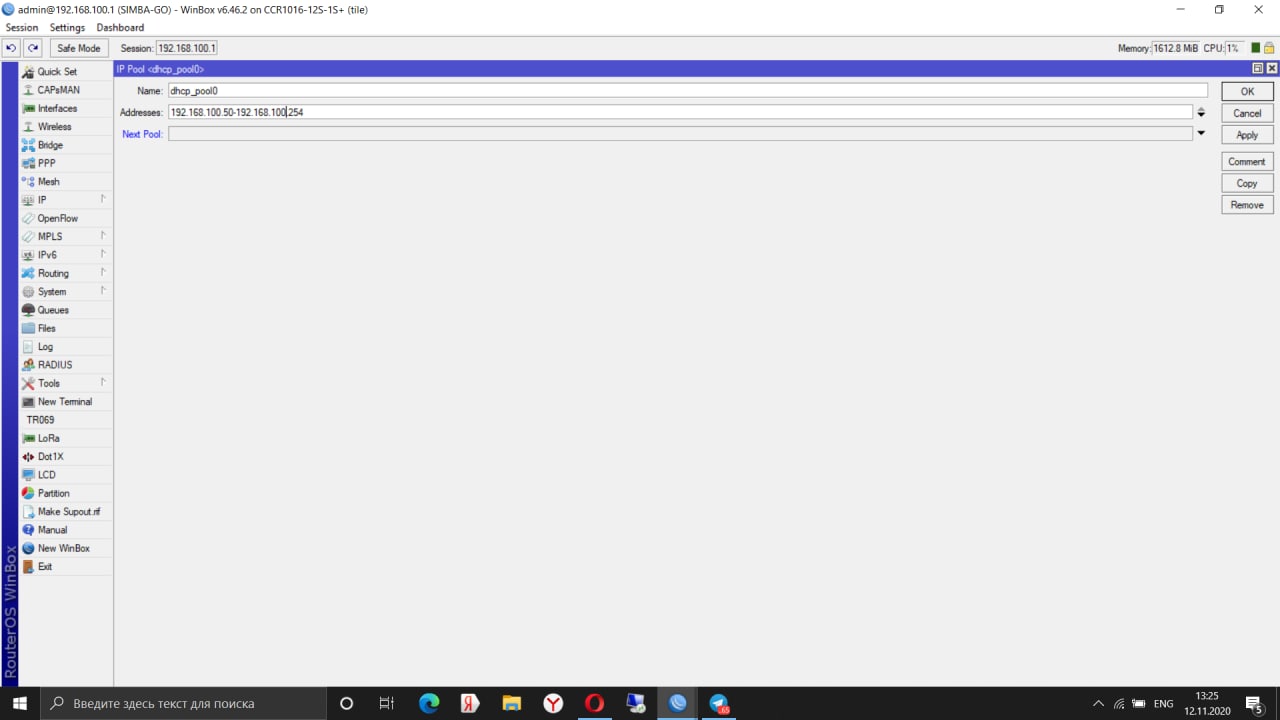Viewport: 1280px width, 720px height.
Task: Click the green status indicator square
Action: pos(1256,48)
